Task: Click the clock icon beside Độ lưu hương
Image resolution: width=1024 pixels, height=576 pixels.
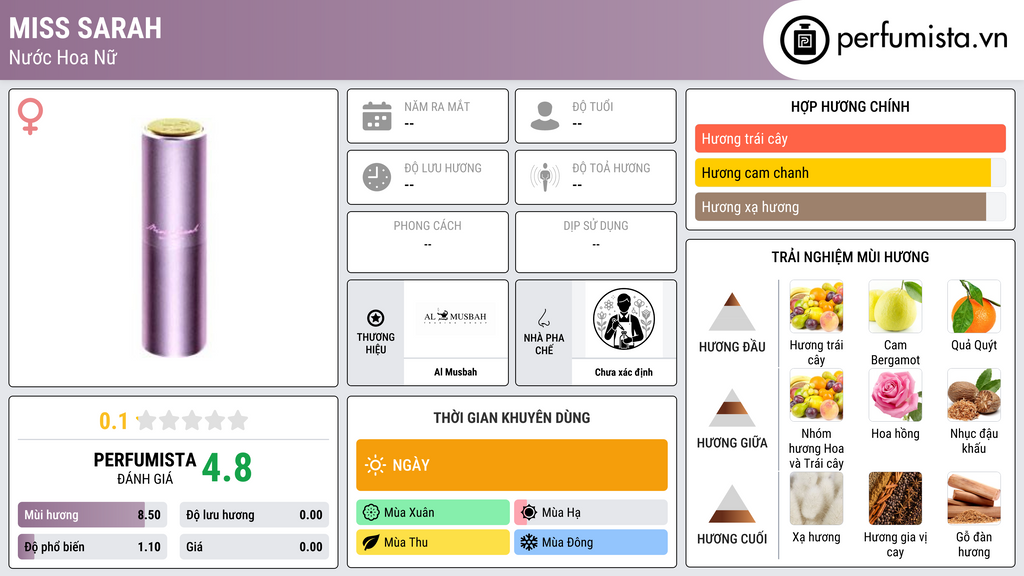Action: coord(377,177)
